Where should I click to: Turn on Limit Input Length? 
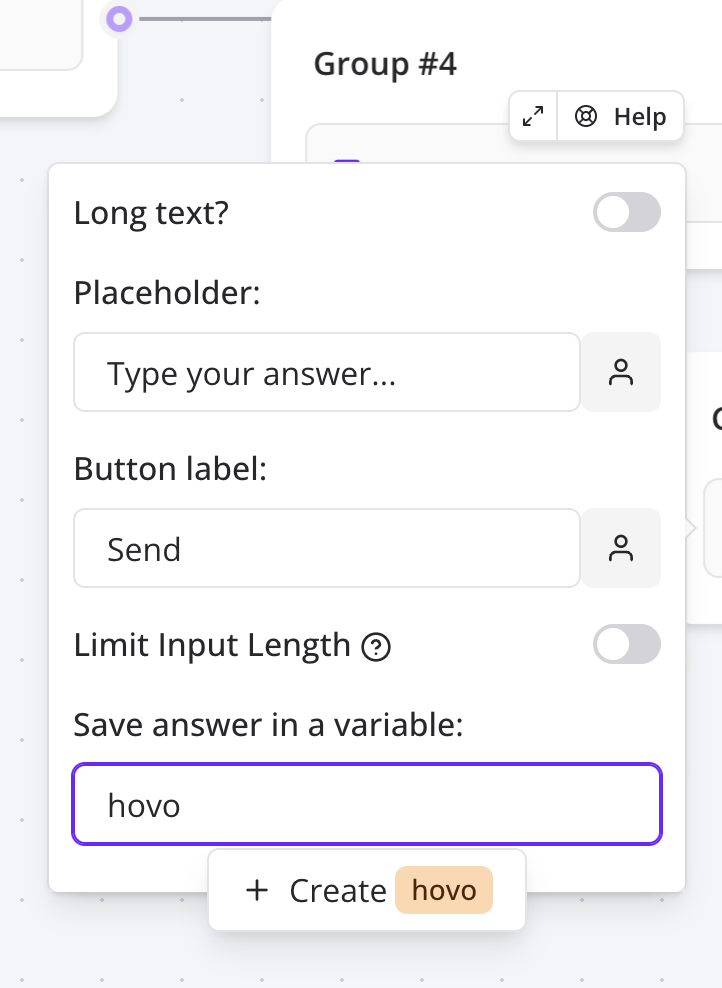(626, 645)
